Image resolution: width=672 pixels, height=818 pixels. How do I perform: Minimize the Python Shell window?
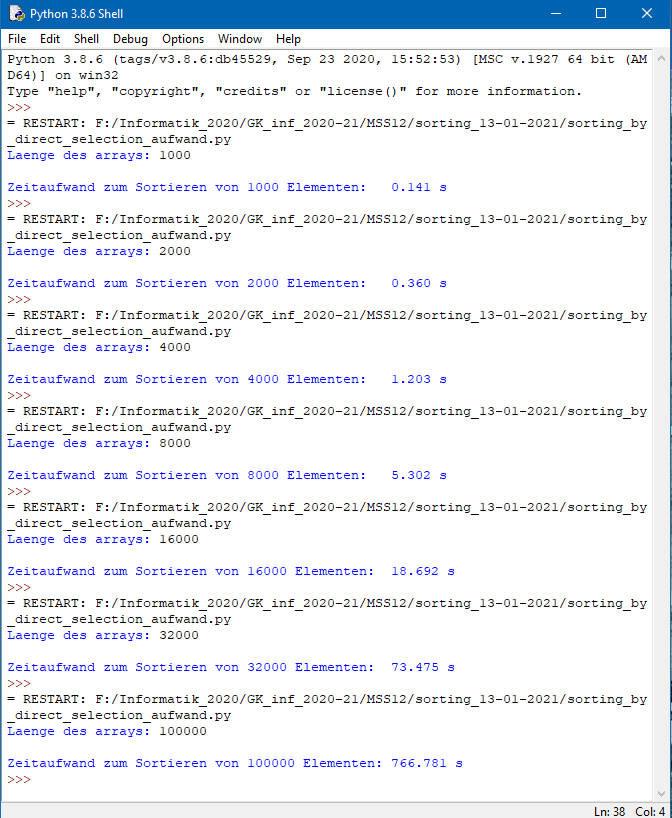click(555, 14)
